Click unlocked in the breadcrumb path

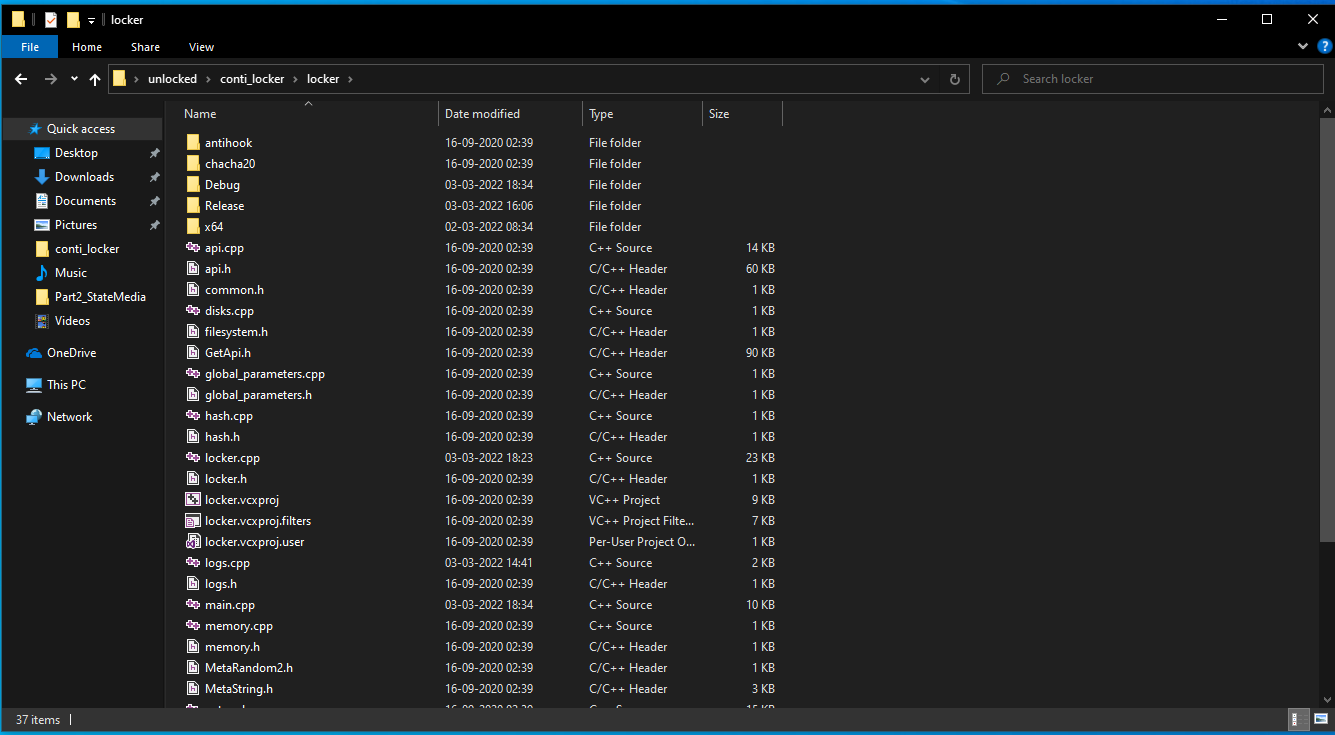point(172,79)
